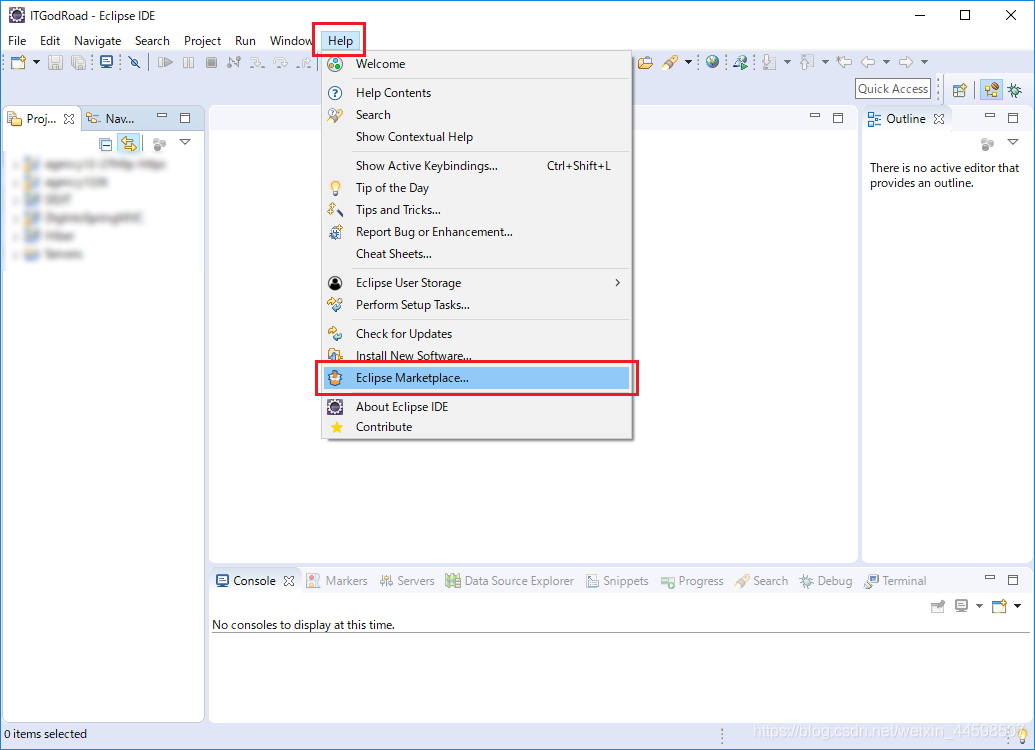1035x750 pixels.
Task: Select the Java EE perspective icon
Action: point(991,90)
